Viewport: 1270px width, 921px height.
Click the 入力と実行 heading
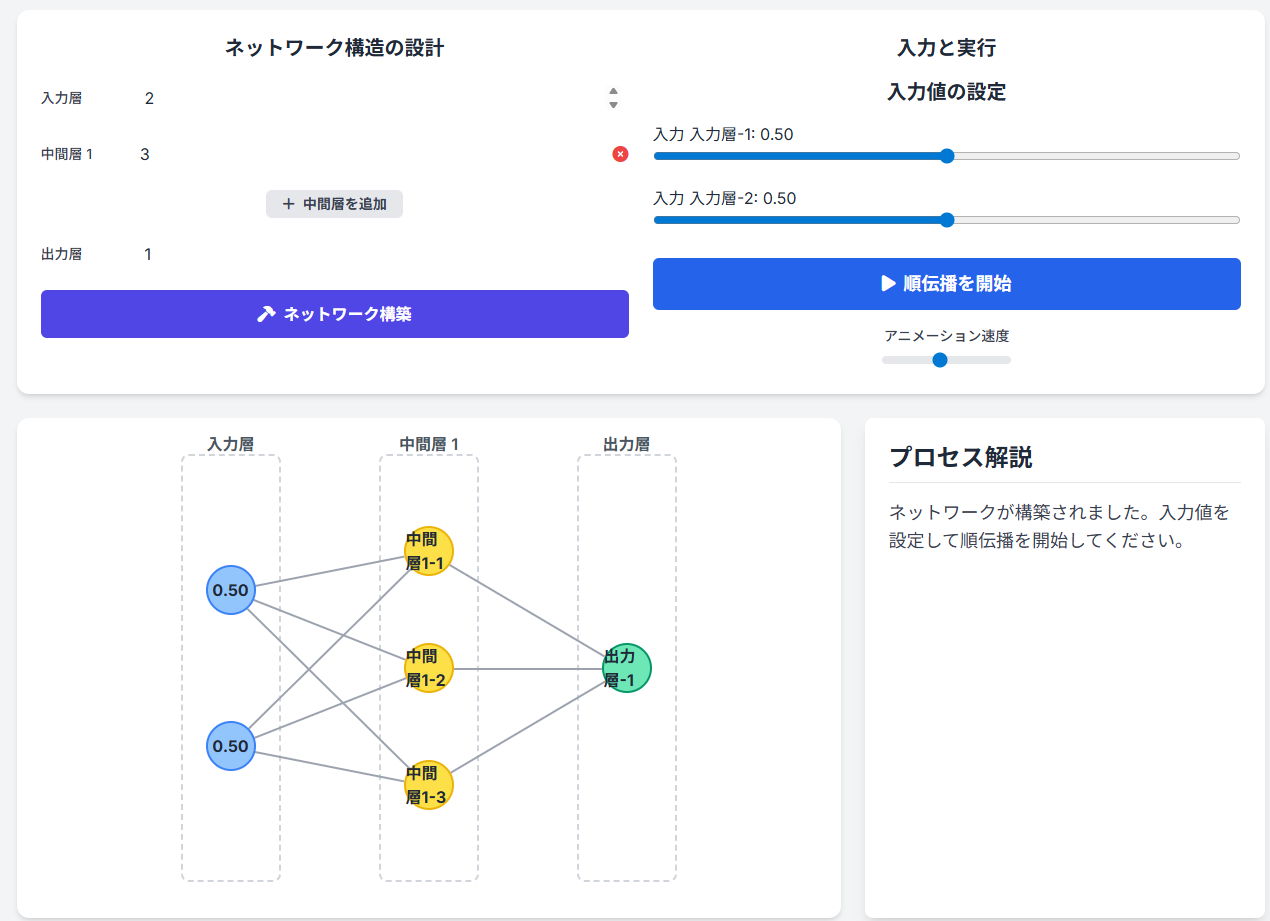(947, 48)
